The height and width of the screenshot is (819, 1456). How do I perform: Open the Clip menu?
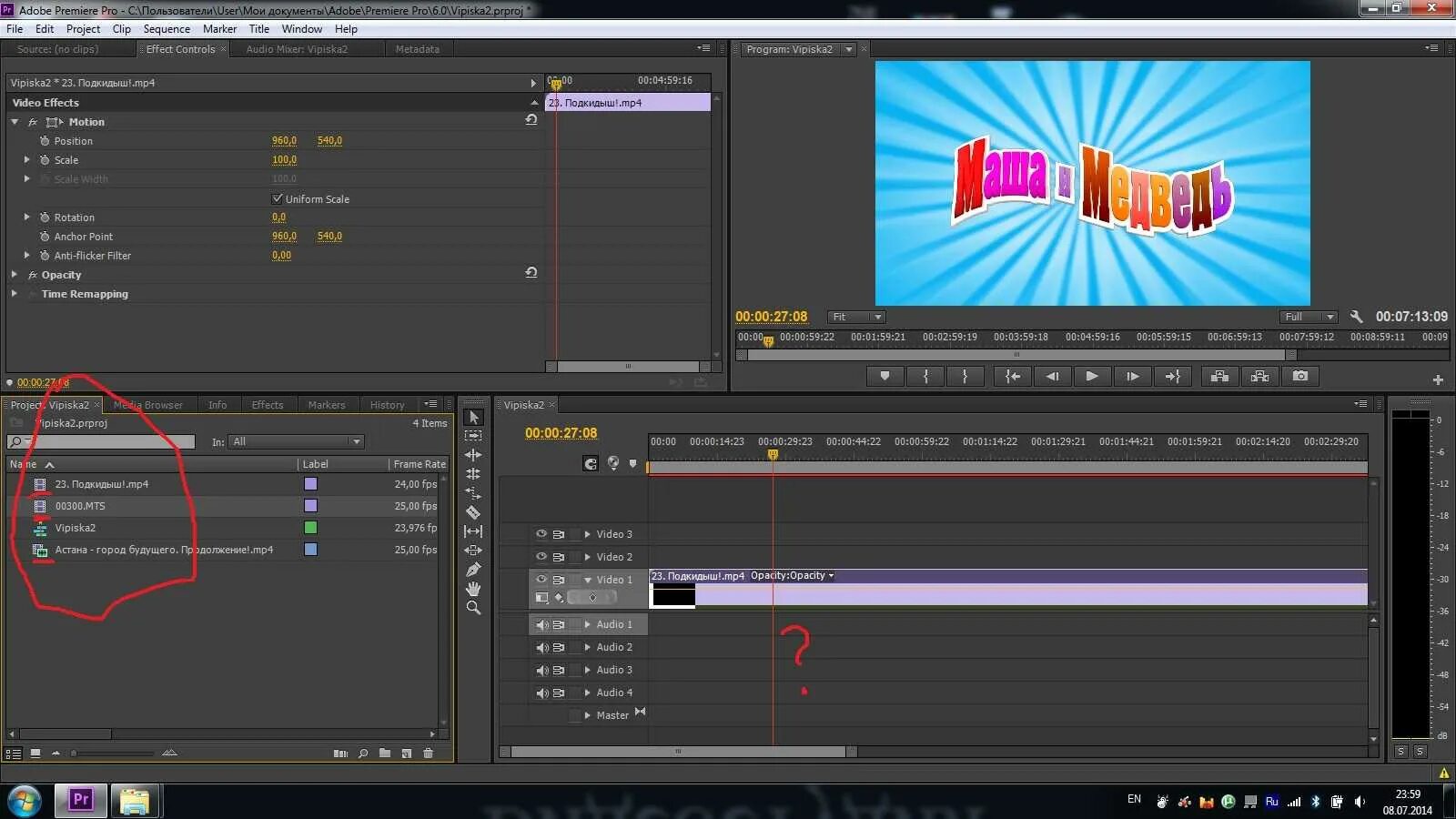(x=122, y=29)
